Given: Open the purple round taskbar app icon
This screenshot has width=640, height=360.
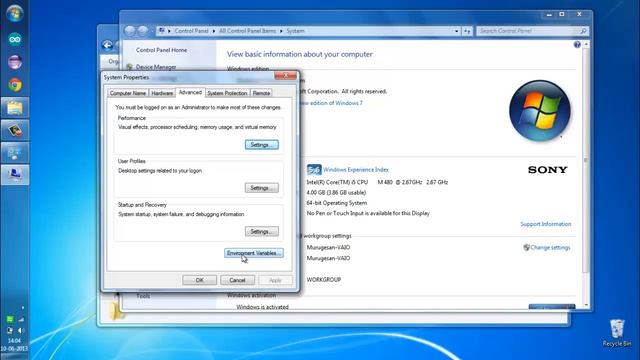Looking at the screenshot, I should 15,62.
